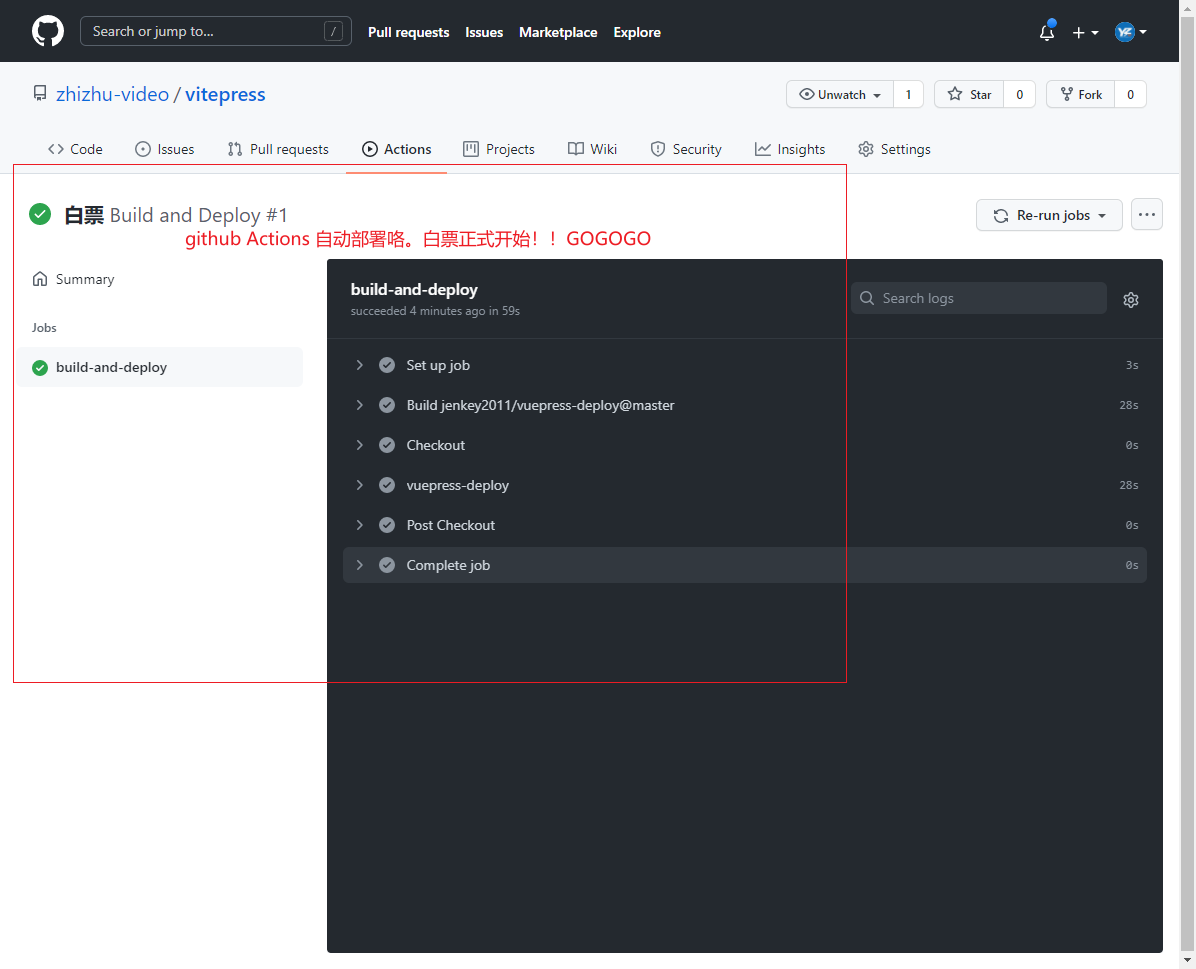Open the plus create-new menu

click(x=1085, y=32)
